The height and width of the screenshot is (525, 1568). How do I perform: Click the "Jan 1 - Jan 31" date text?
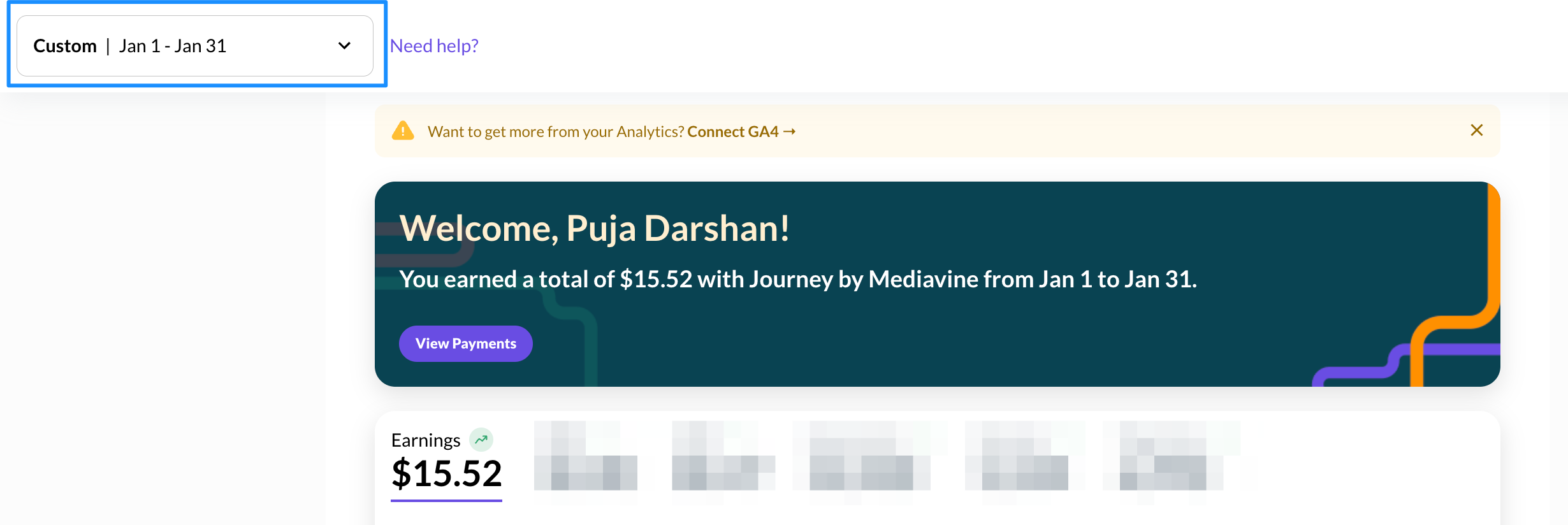click(173, 46)
